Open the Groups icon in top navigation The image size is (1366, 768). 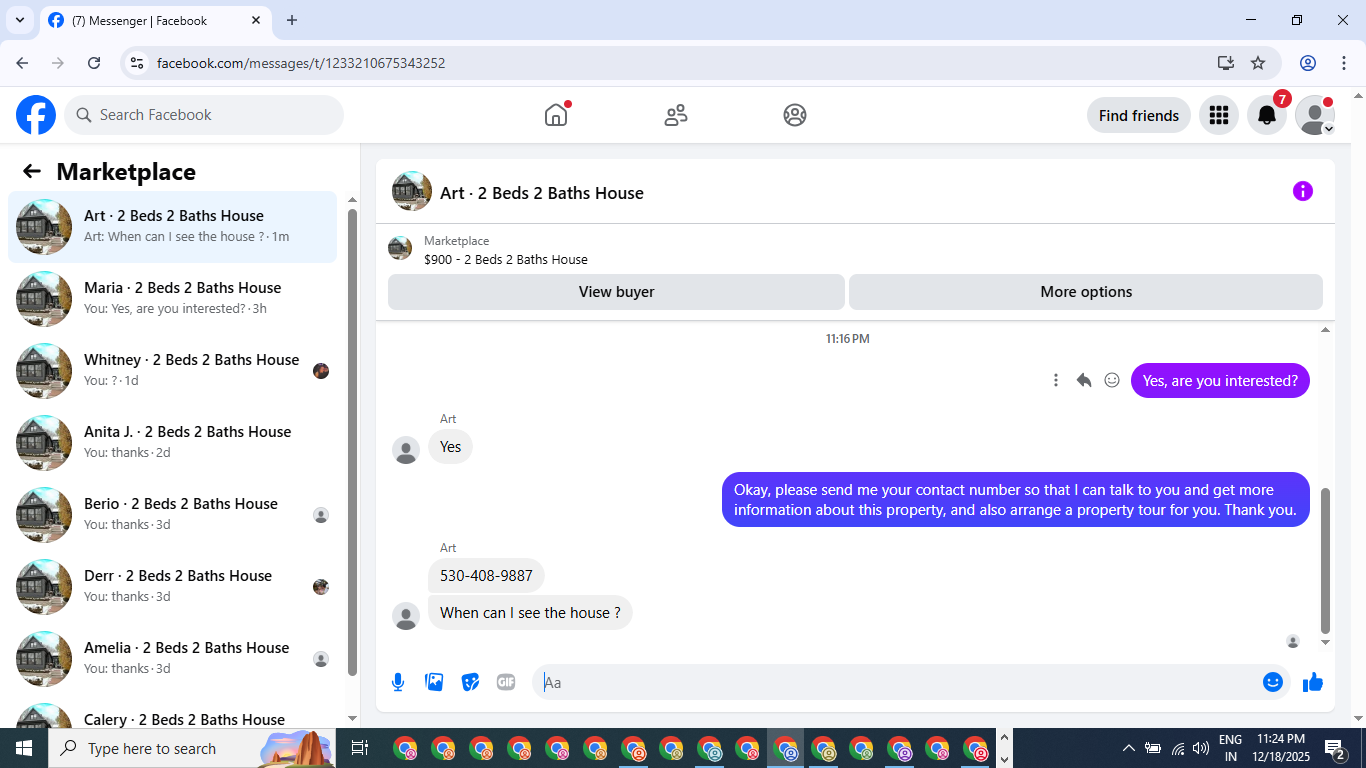795,115
